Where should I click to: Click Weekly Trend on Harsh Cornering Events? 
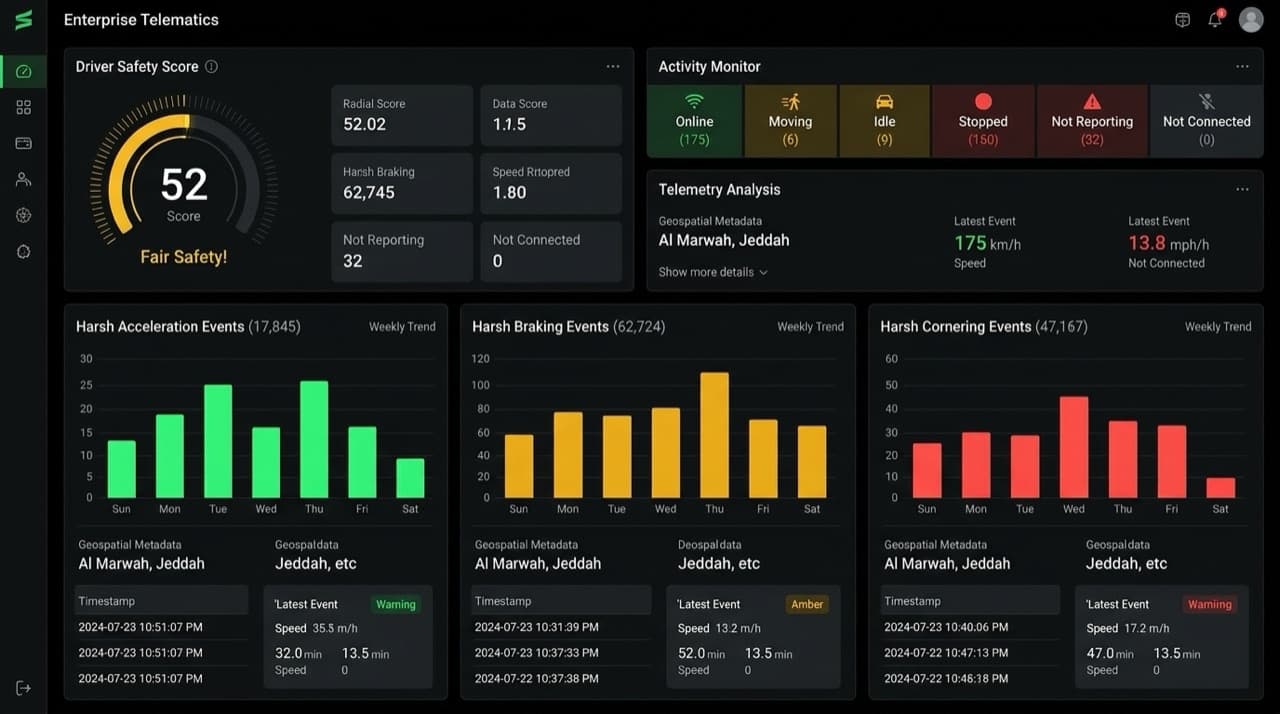[x=1218, y=327]
